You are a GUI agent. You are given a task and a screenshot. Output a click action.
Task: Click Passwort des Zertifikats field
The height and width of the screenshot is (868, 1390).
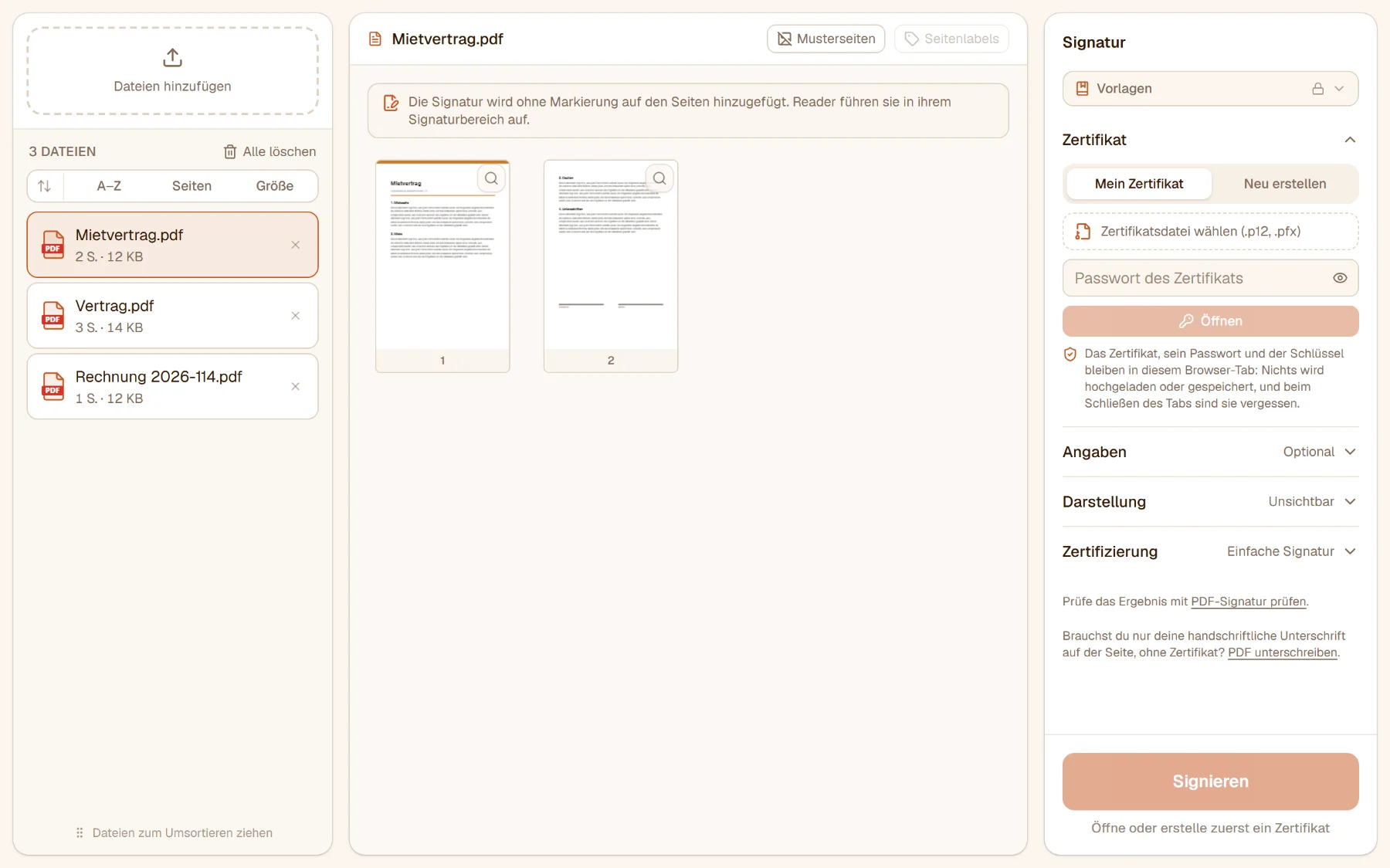point(1210,278)
